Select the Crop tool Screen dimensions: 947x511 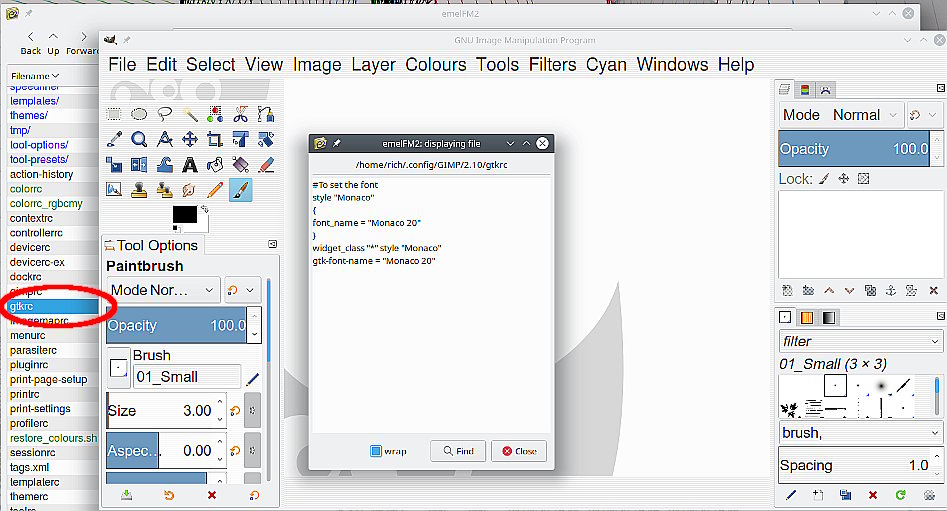pyautogui.click(x=215, y=139)
